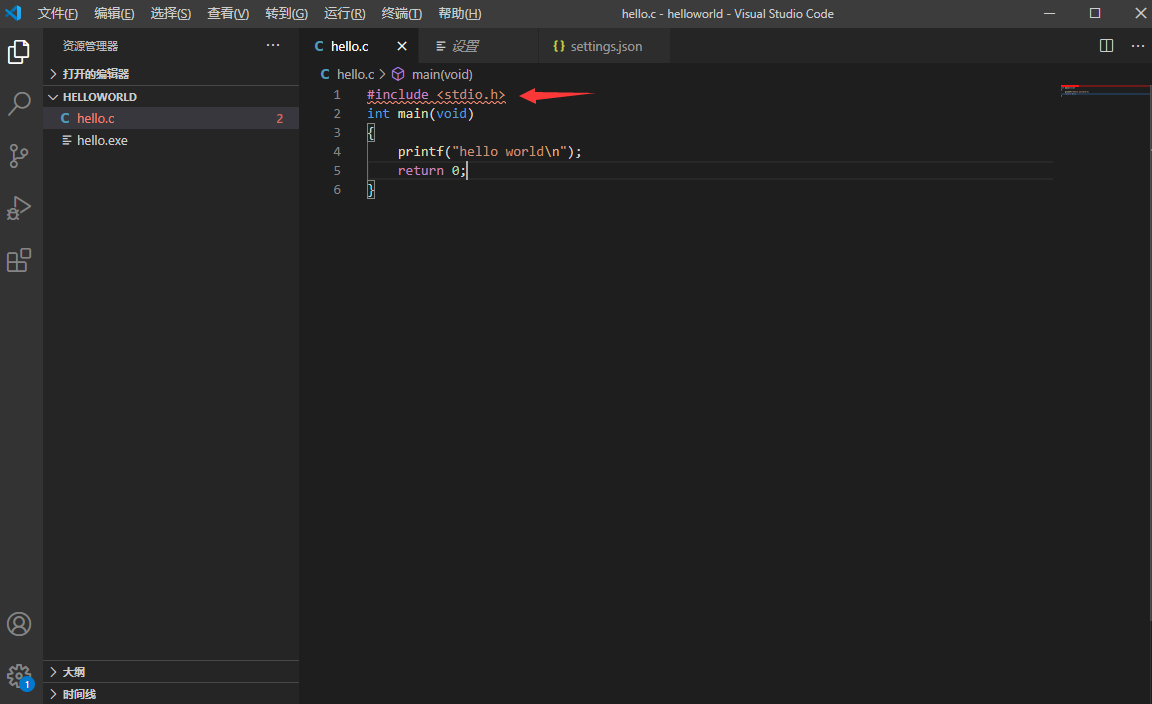This screenshot has width=1152, height=704.
Task: Open the Search view in the activity bar
Action: 19,104
